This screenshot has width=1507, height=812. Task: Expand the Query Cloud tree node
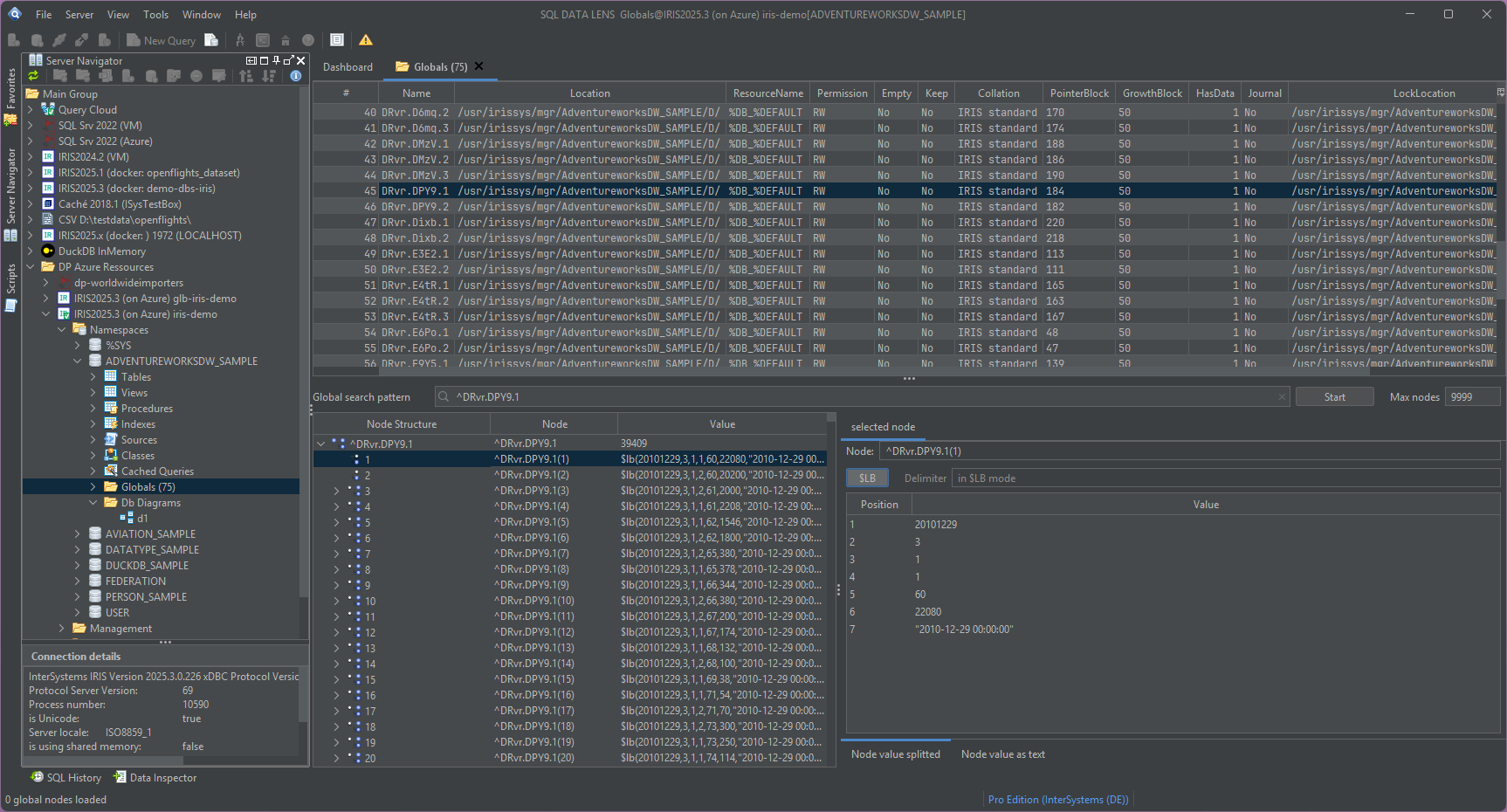tap(30, 110)
